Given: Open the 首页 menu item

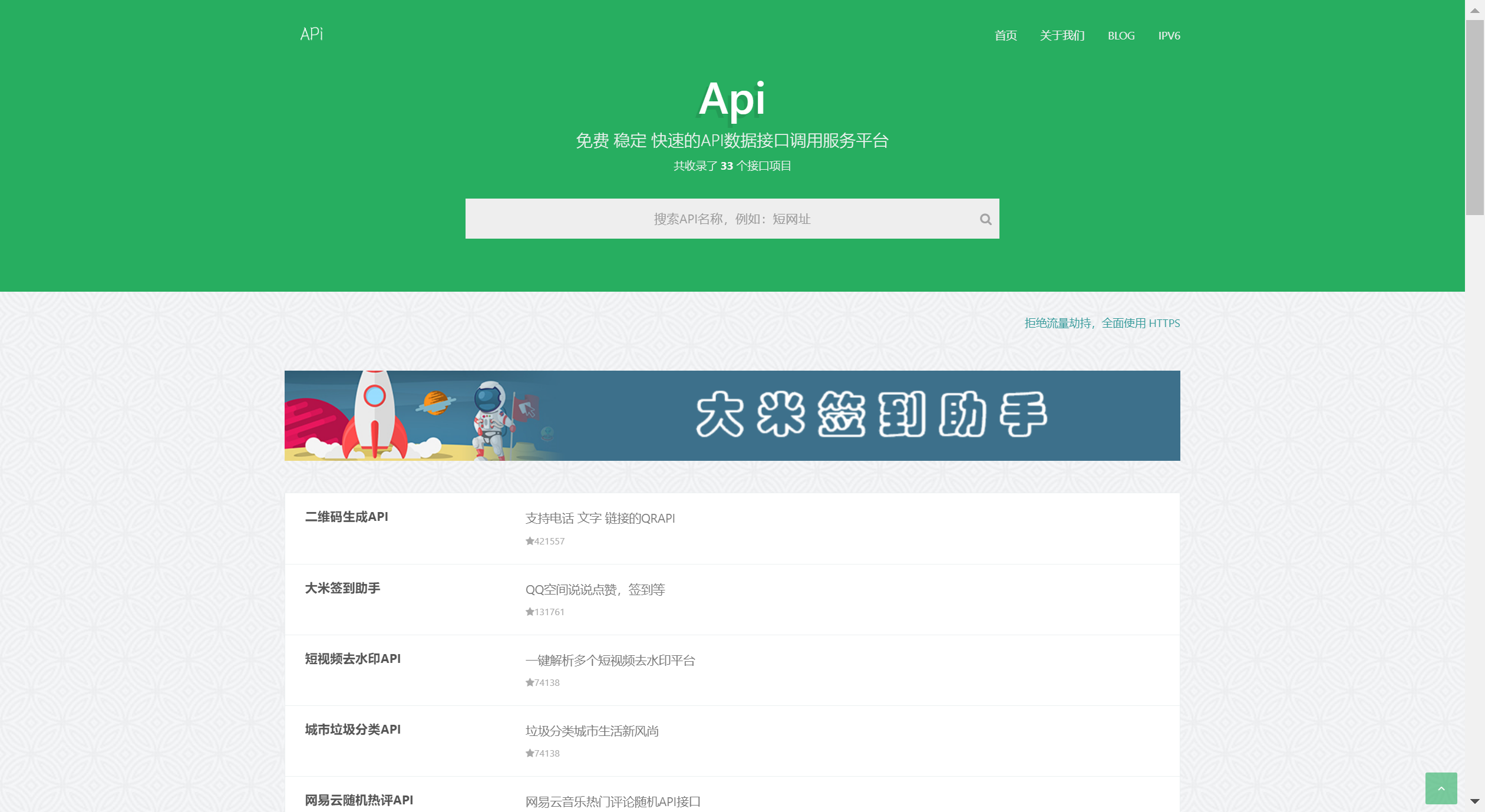Looking at the screenshot, I should tap(1005, 35).
